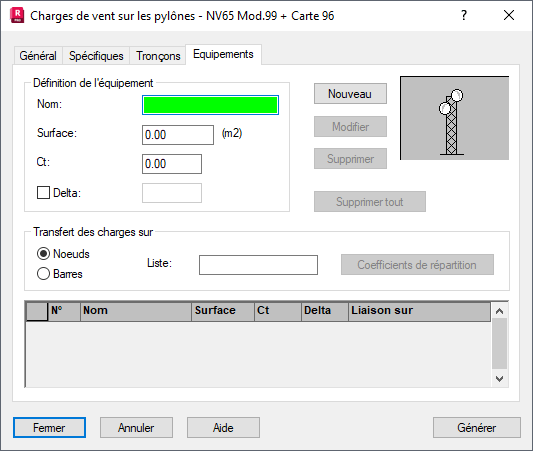The image size is (533, 451).
Task: Click the Générer button
Action: 477,428
